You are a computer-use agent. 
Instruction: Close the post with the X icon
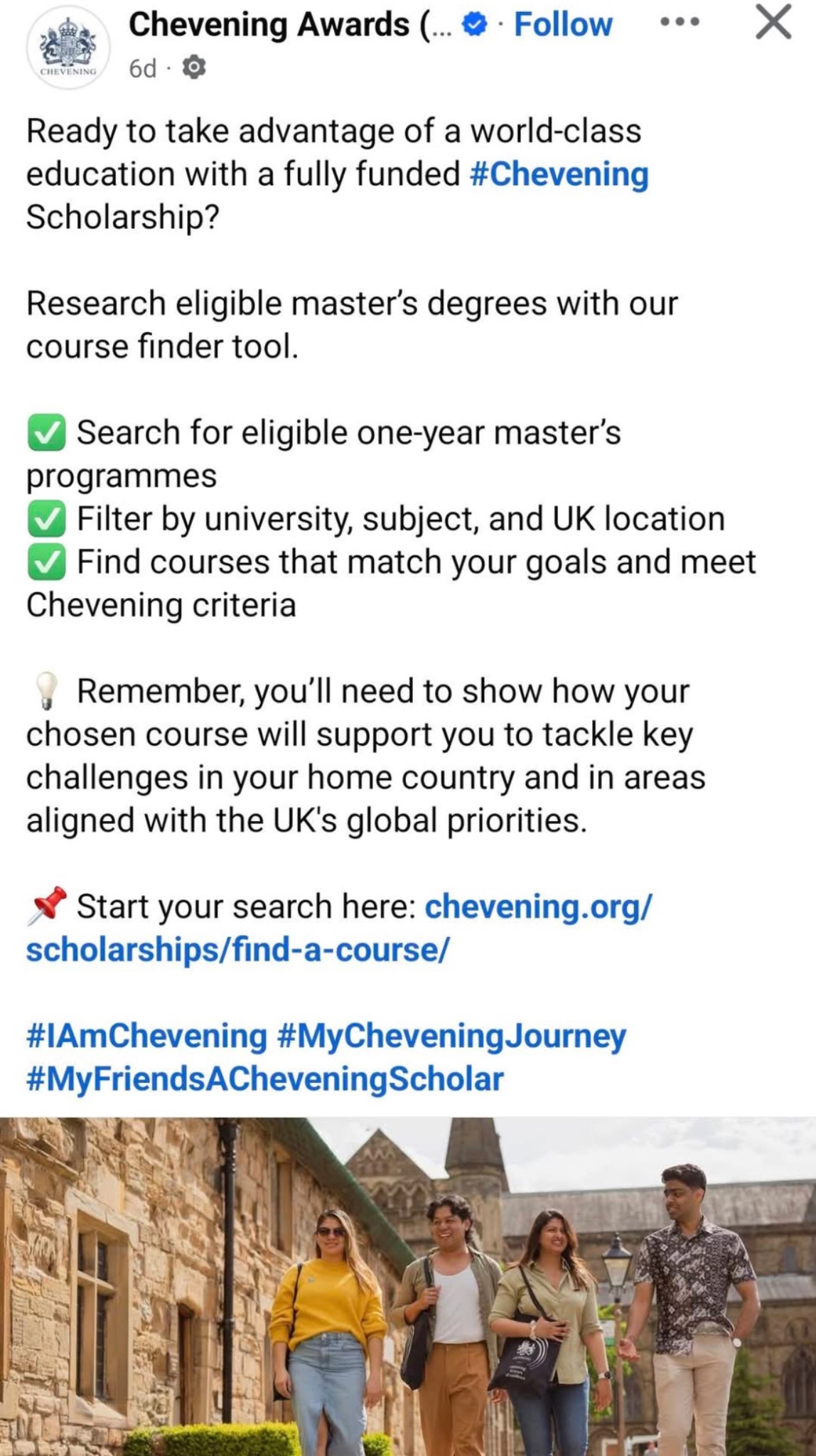tap(773, 23)
